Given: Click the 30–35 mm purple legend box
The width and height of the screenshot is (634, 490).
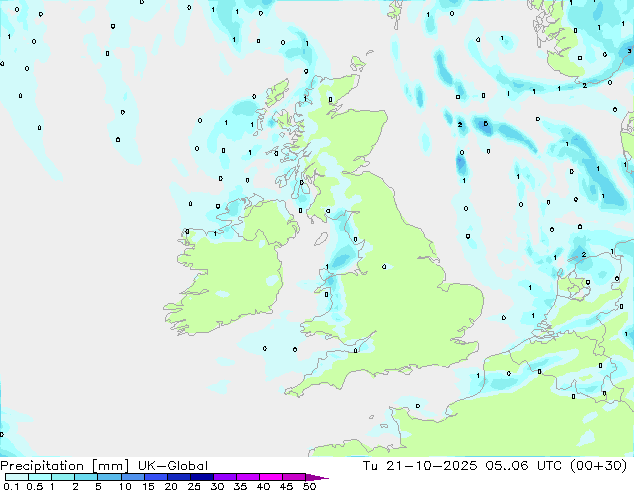Looking at the screenshot, I should [225, 477].
